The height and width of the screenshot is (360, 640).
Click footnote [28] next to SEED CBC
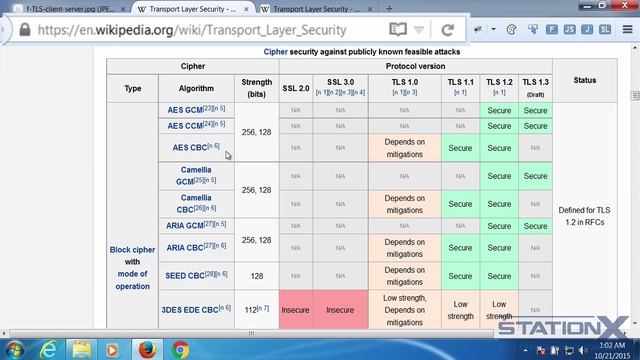click(x=210, y=274)
